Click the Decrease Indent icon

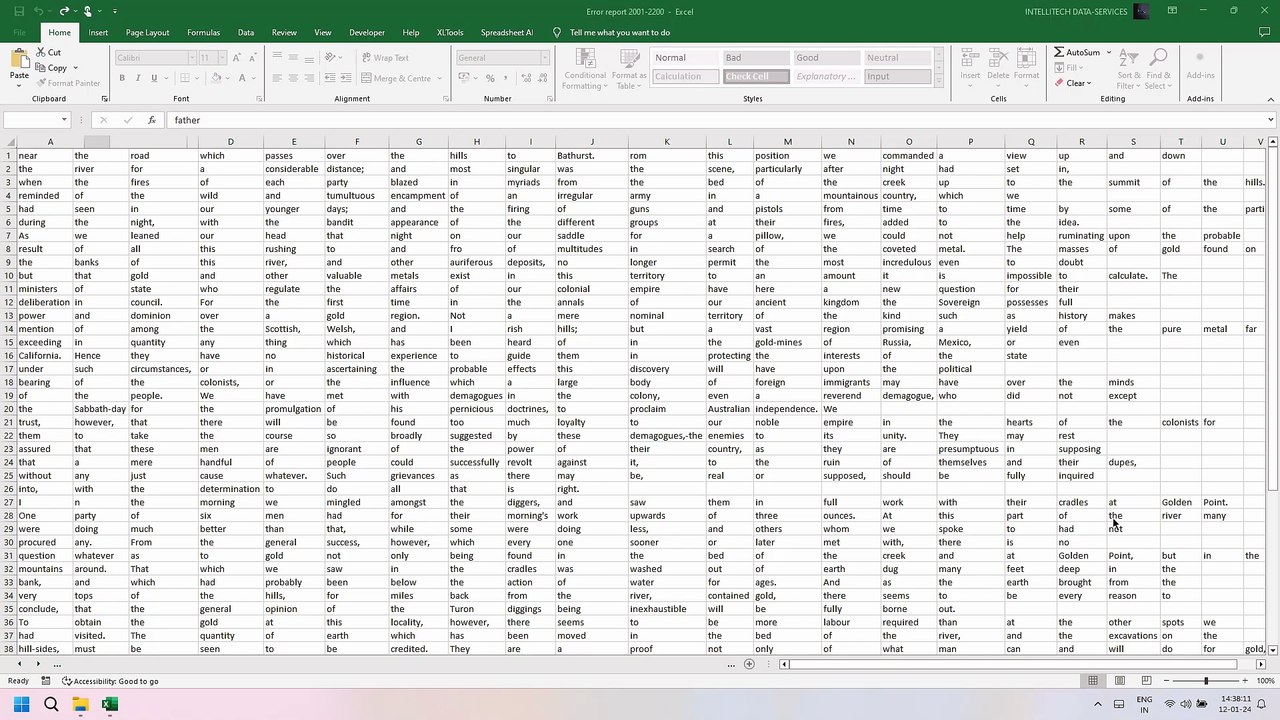click(329, 78)
